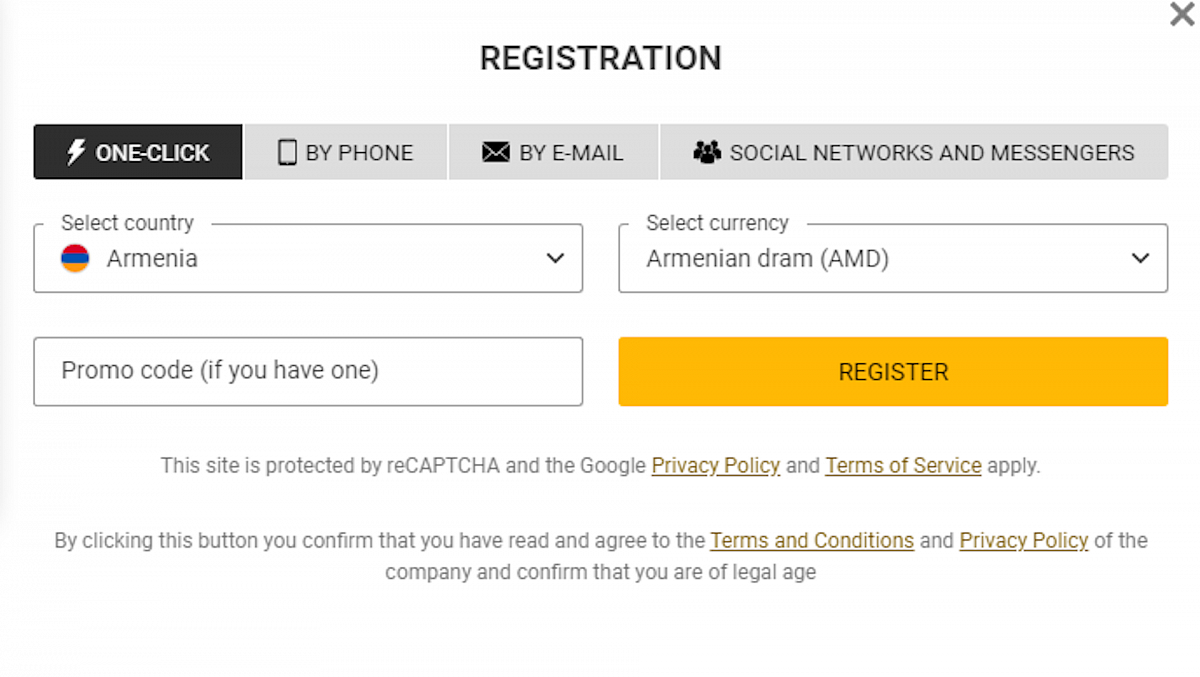
Task: Click the people group icon for social networks
Action: pyautogui.click(x=707, y=152)
